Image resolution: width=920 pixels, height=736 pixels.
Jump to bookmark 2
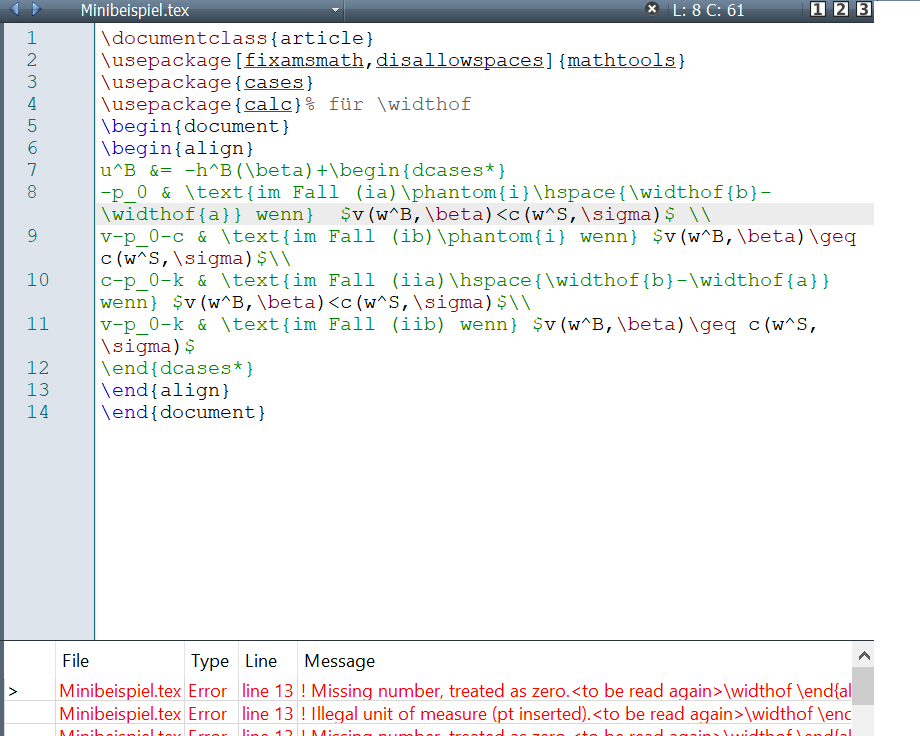click(x=840, y=10)
